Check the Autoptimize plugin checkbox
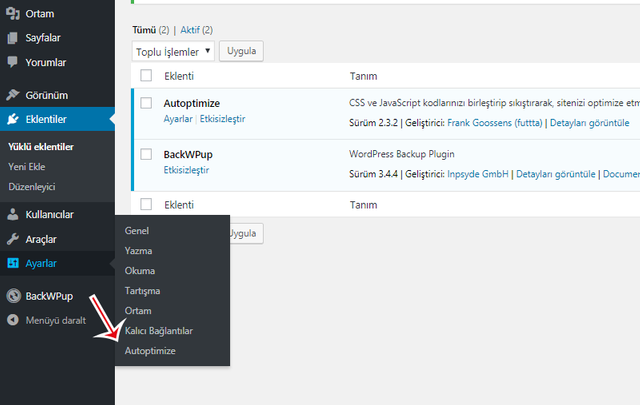The width and height of the screenshot is (640, 405). (146, 103)
